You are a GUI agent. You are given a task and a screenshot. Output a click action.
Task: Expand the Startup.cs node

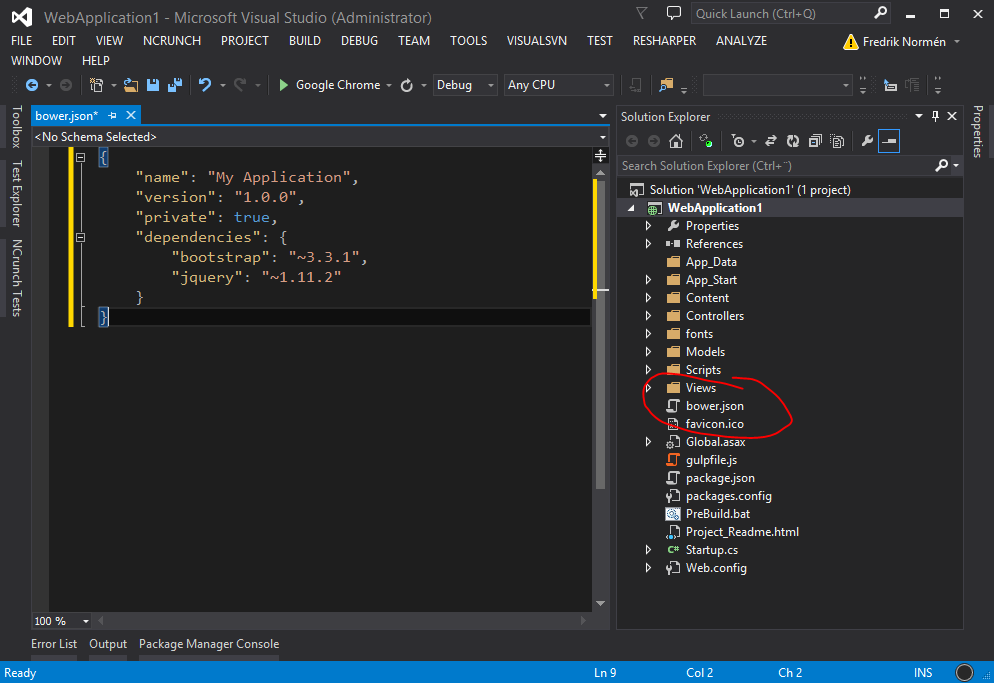pyautogui.click(x=648, y=550)
